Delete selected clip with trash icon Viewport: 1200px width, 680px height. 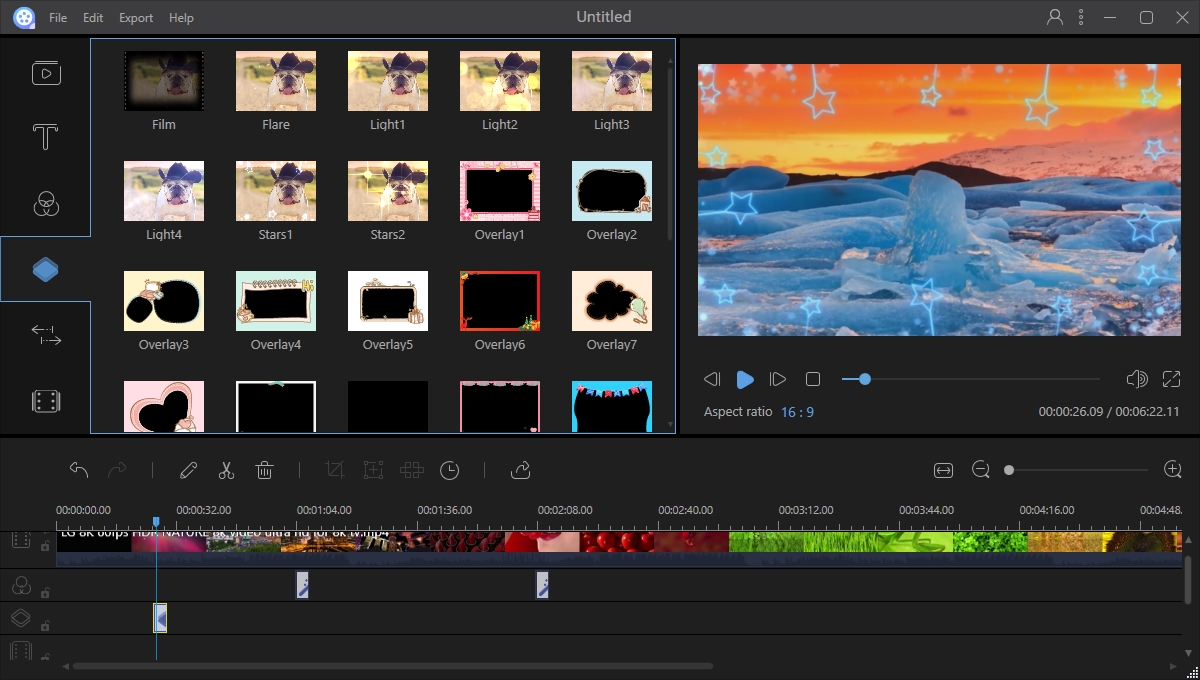(264, 470)
